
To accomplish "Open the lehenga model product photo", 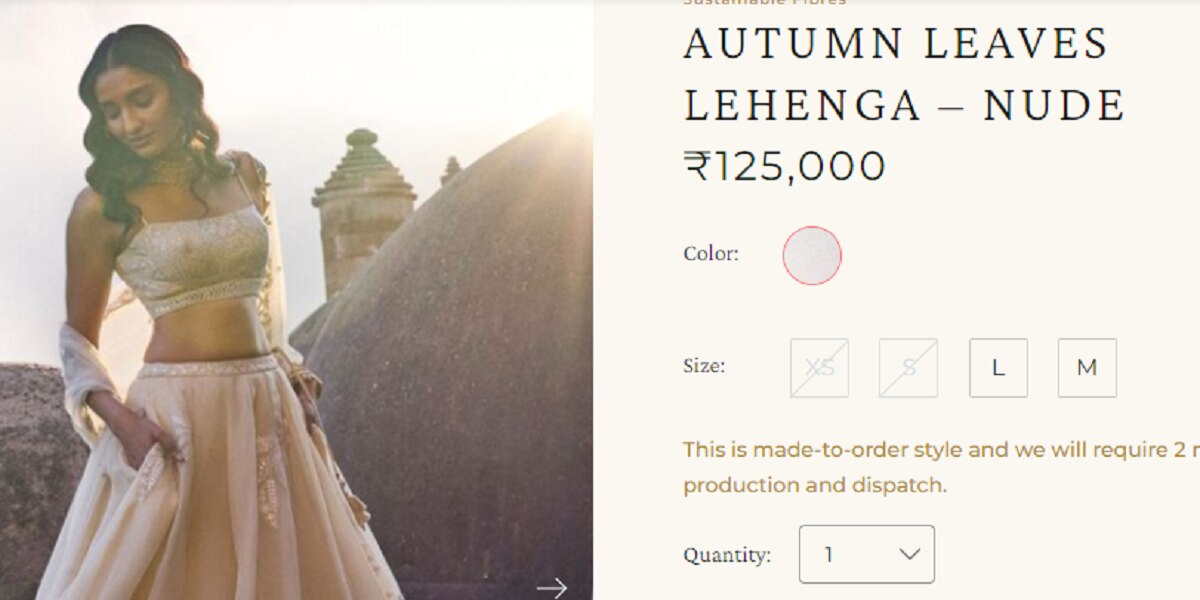I will pos(296,300).
